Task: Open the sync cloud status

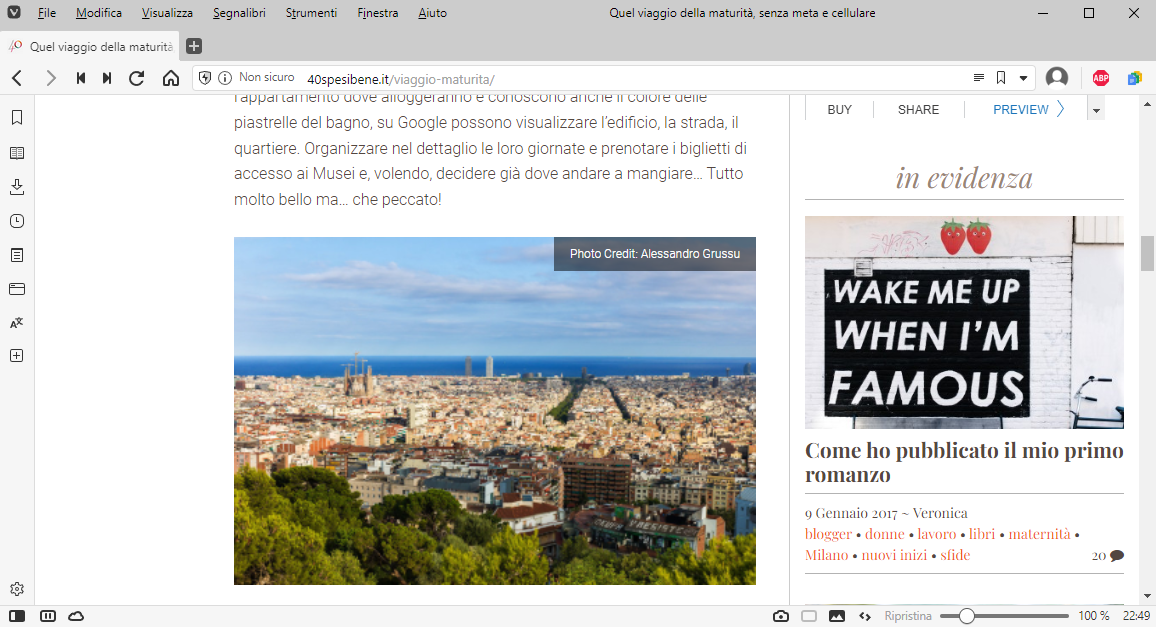Action: (76, 616)
